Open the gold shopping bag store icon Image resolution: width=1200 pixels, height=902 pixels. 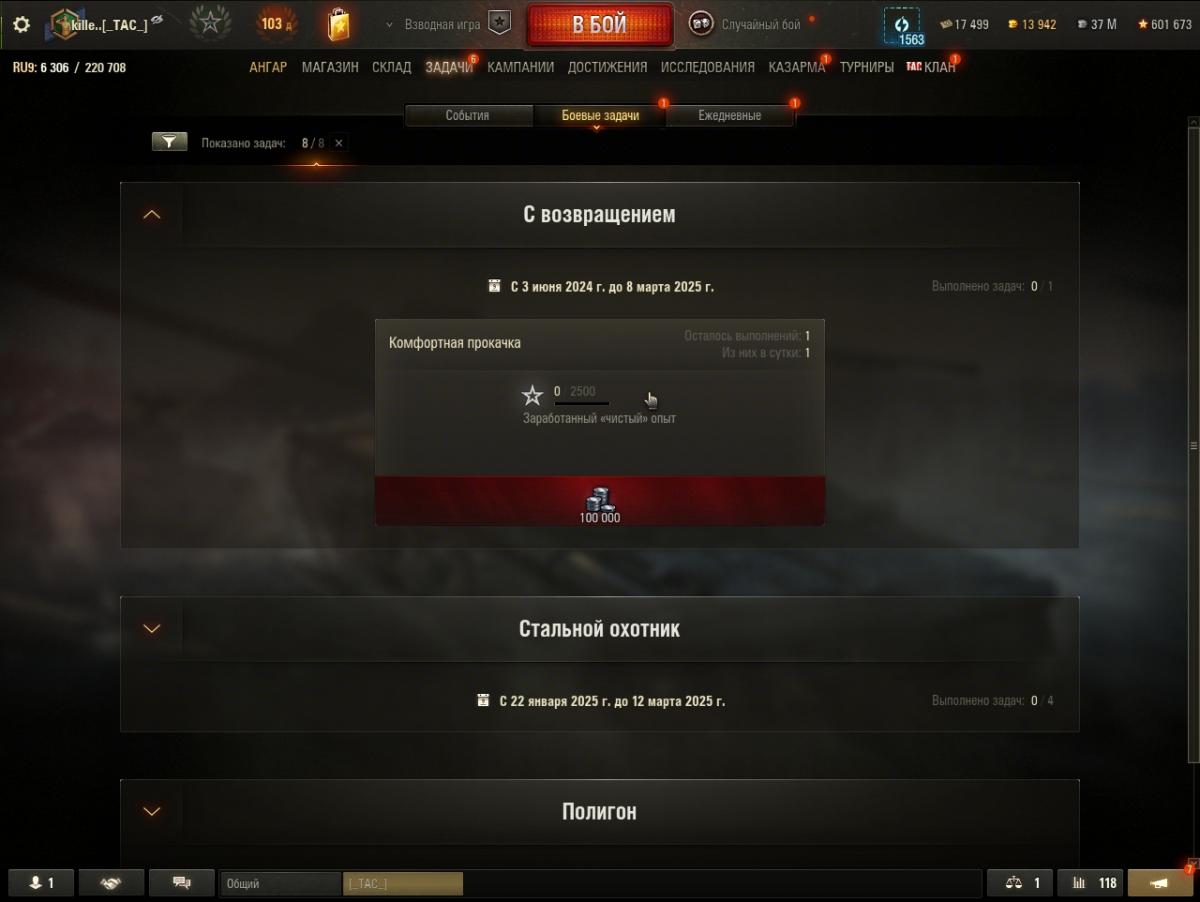[338, 24]
